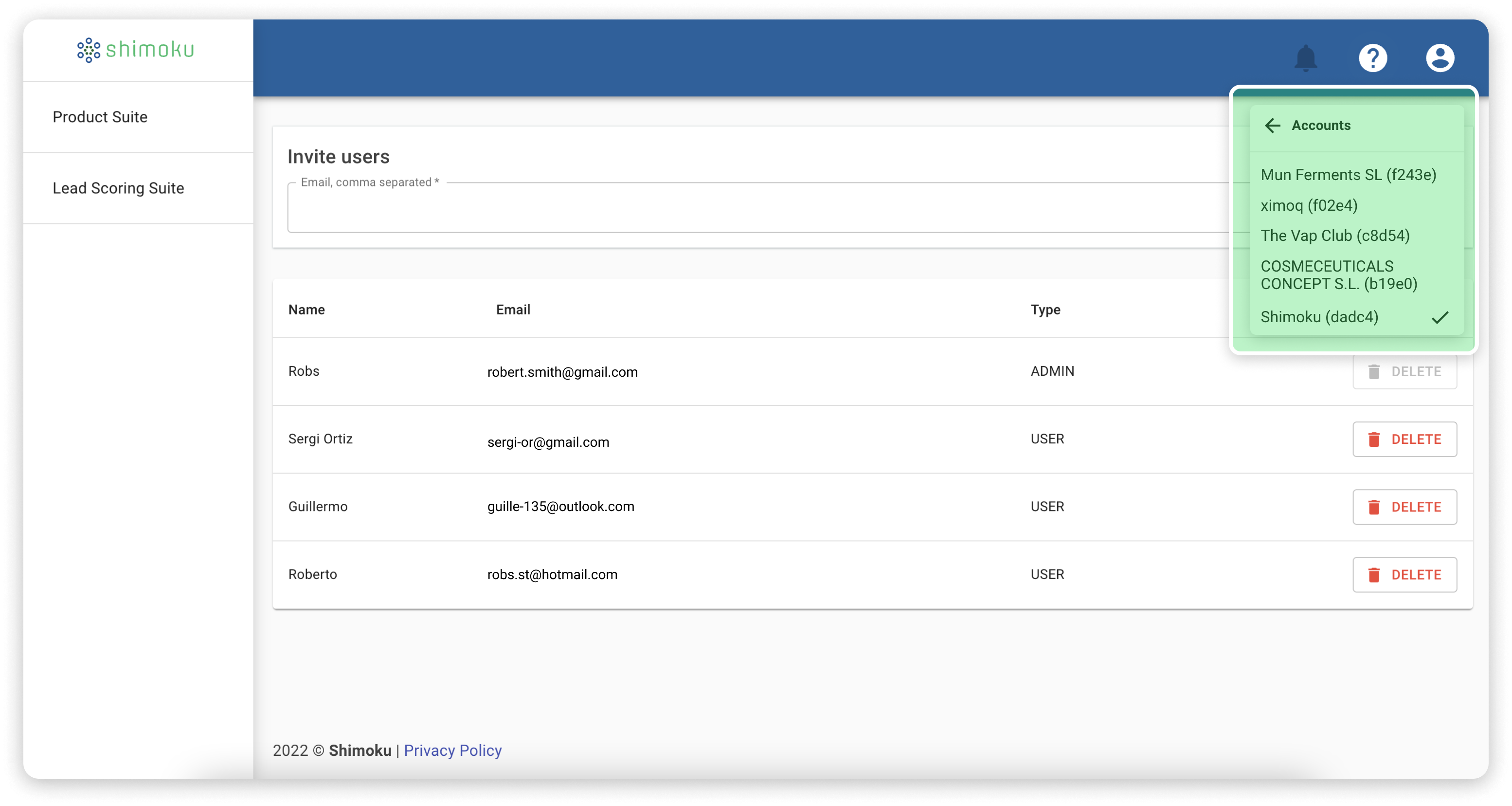The width and height of the screenshot is (1512, 806).
Task: Click the Email column header
Action: (513, 310)
